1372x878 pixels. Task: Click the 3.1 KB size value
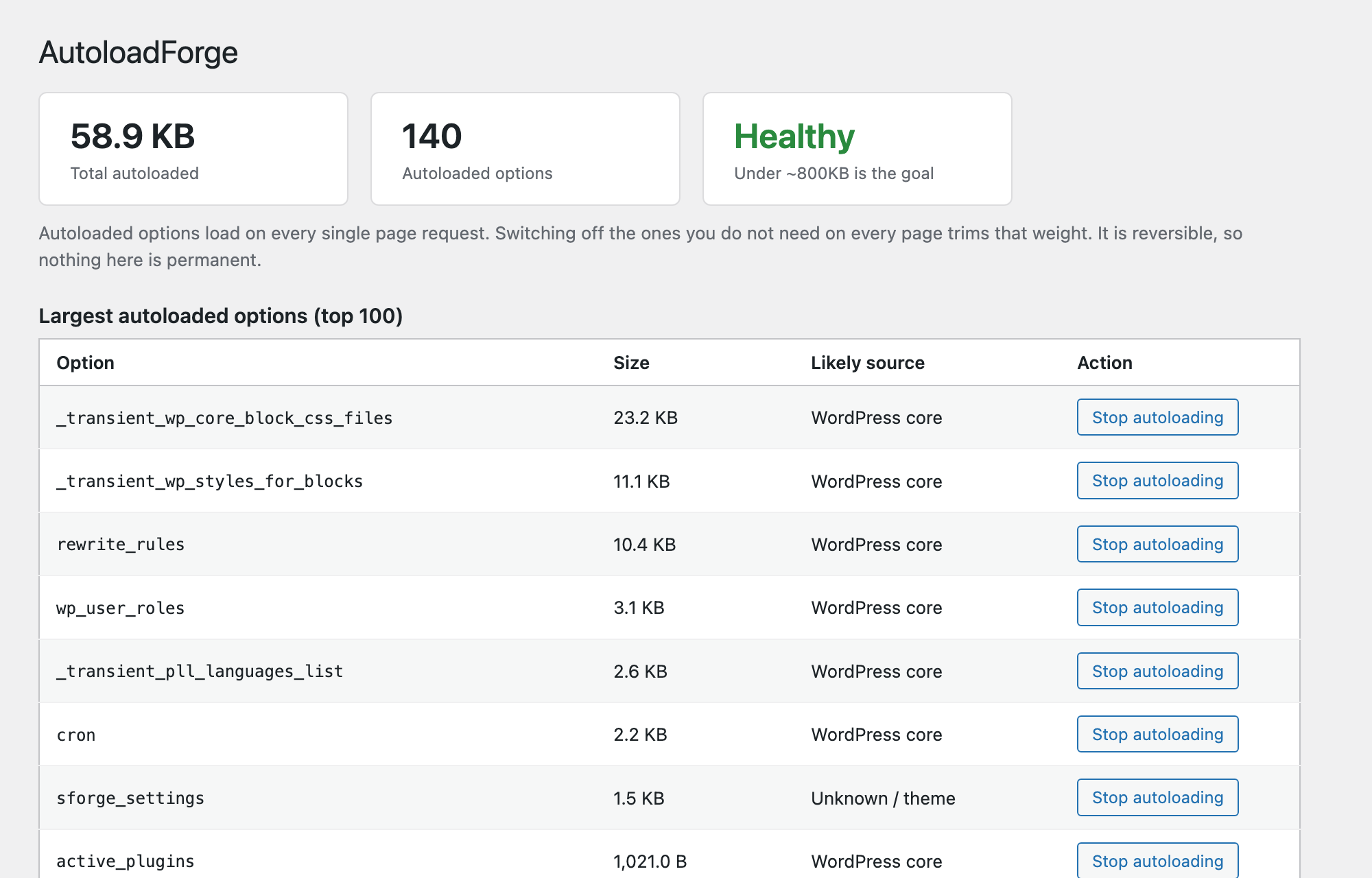tap(639, 608)
